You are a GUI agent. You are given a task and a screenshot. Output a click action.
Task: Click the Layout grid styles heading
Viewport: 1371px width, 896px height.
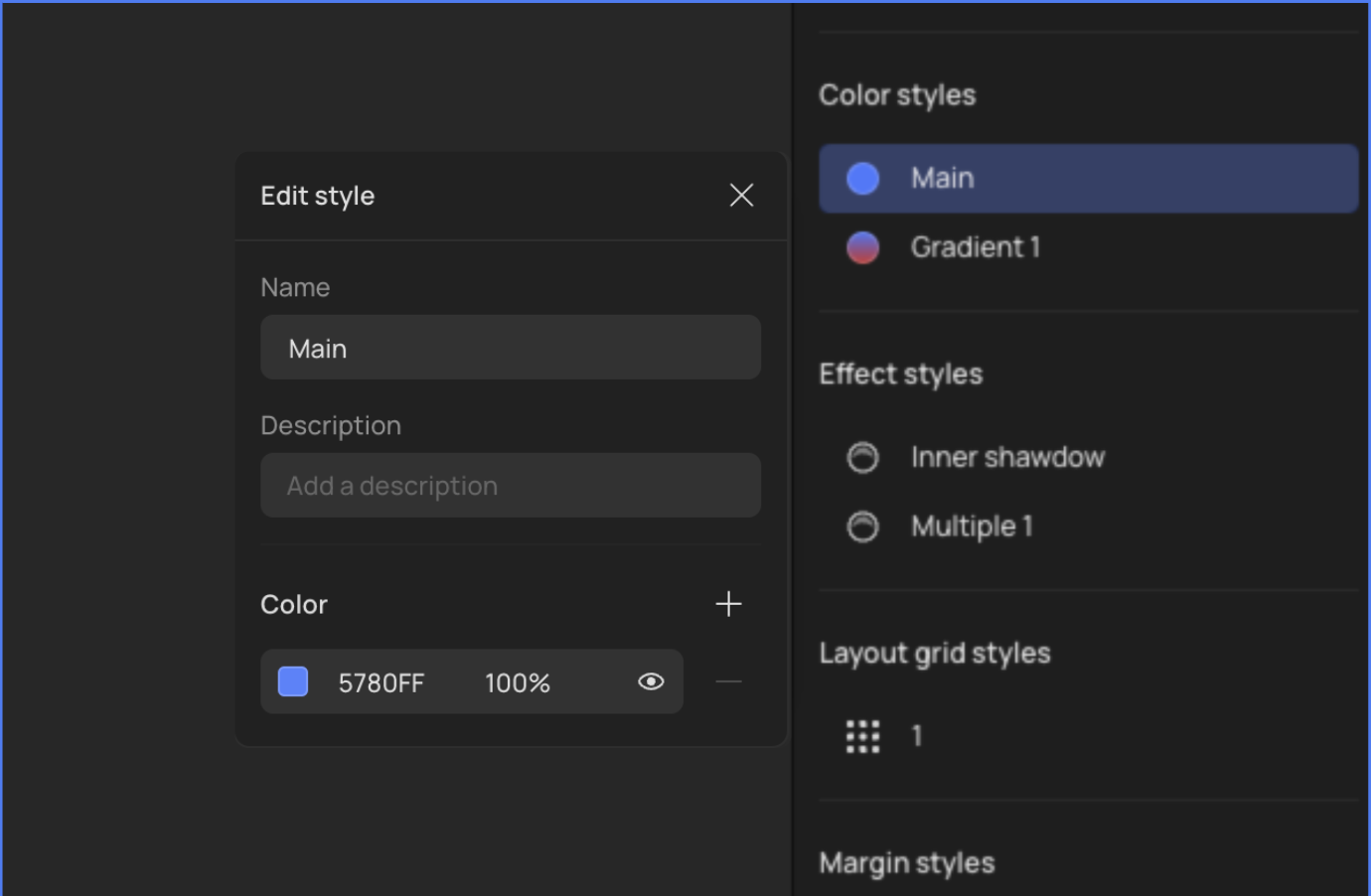point(935,654)
